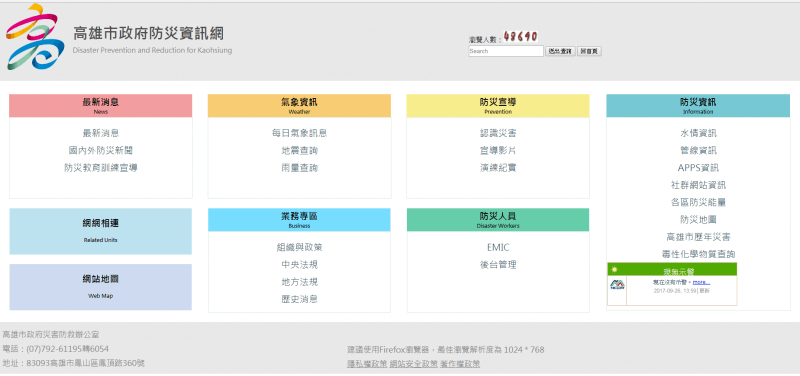This screenshot has height=376, width=800.
Task: Open 演練紀實 drill records link
Action: tap(498, 167)
